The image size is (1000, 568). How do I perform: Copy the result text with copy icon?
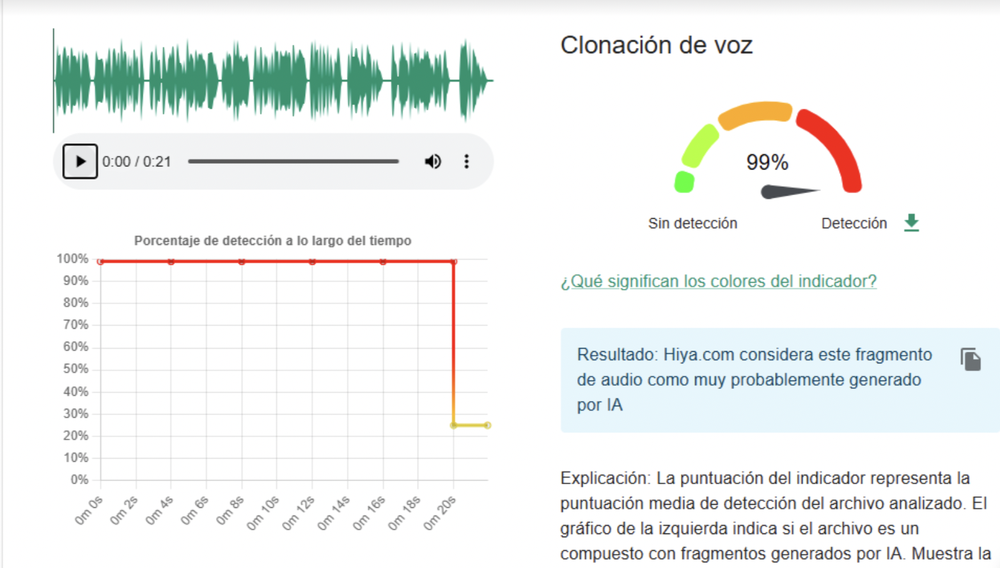click(970, 360)
